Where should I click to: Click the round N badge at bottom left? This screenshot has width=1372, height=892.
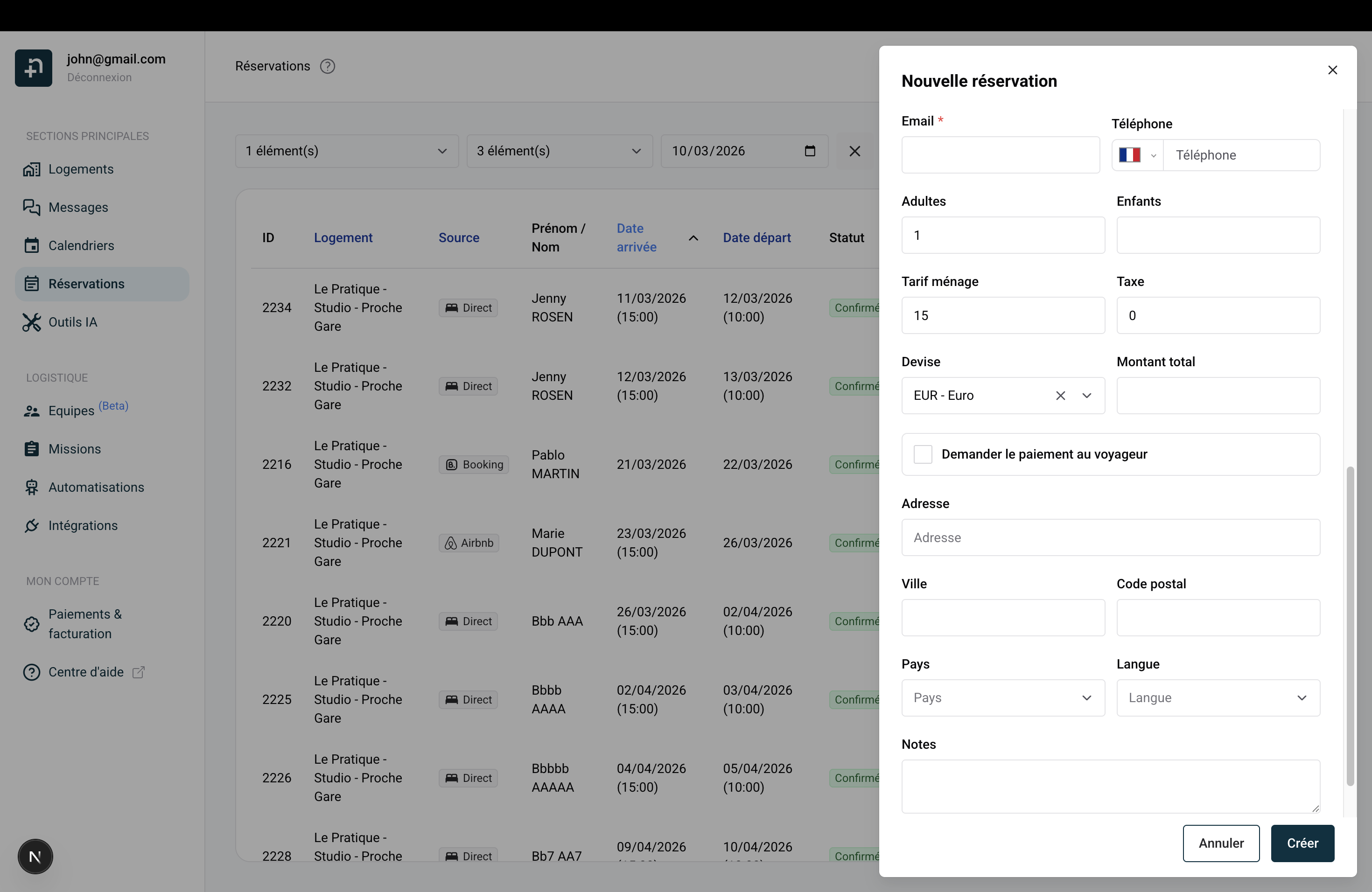[x=35, y=857]
